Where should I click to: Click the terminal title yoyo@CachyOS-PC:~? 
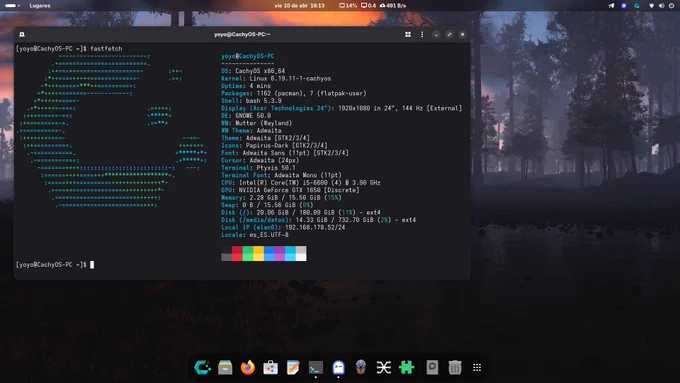click(242, 34)
